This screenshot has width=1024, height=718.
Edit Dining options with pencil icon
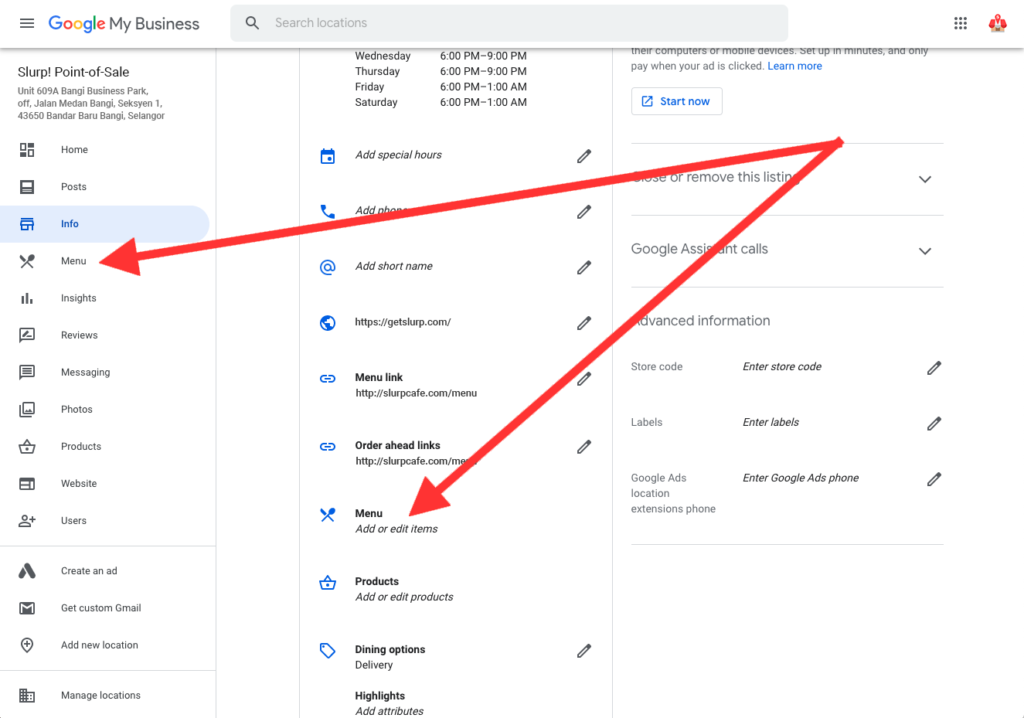(584, 651)
